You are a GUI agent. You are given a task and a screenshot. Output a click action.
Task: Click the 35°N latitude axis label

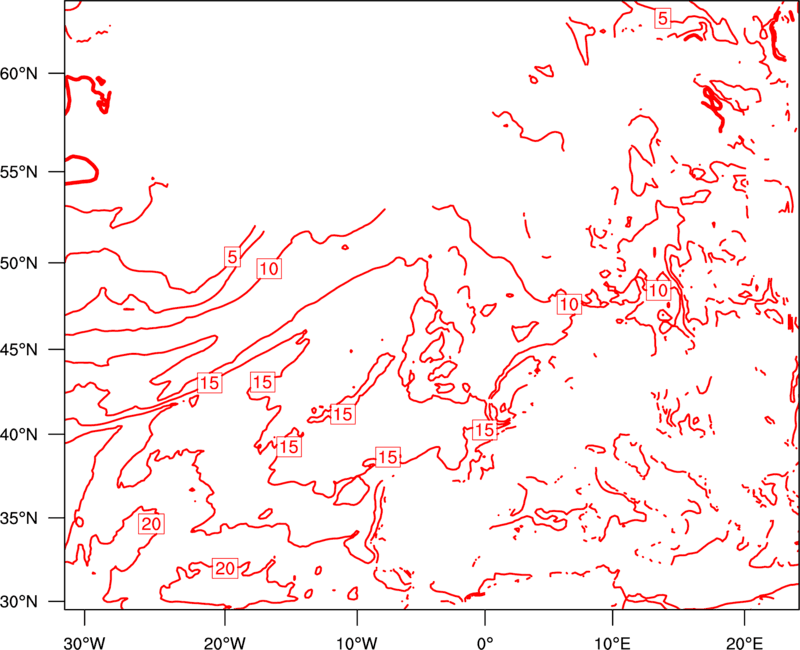[x=19, y=518]
